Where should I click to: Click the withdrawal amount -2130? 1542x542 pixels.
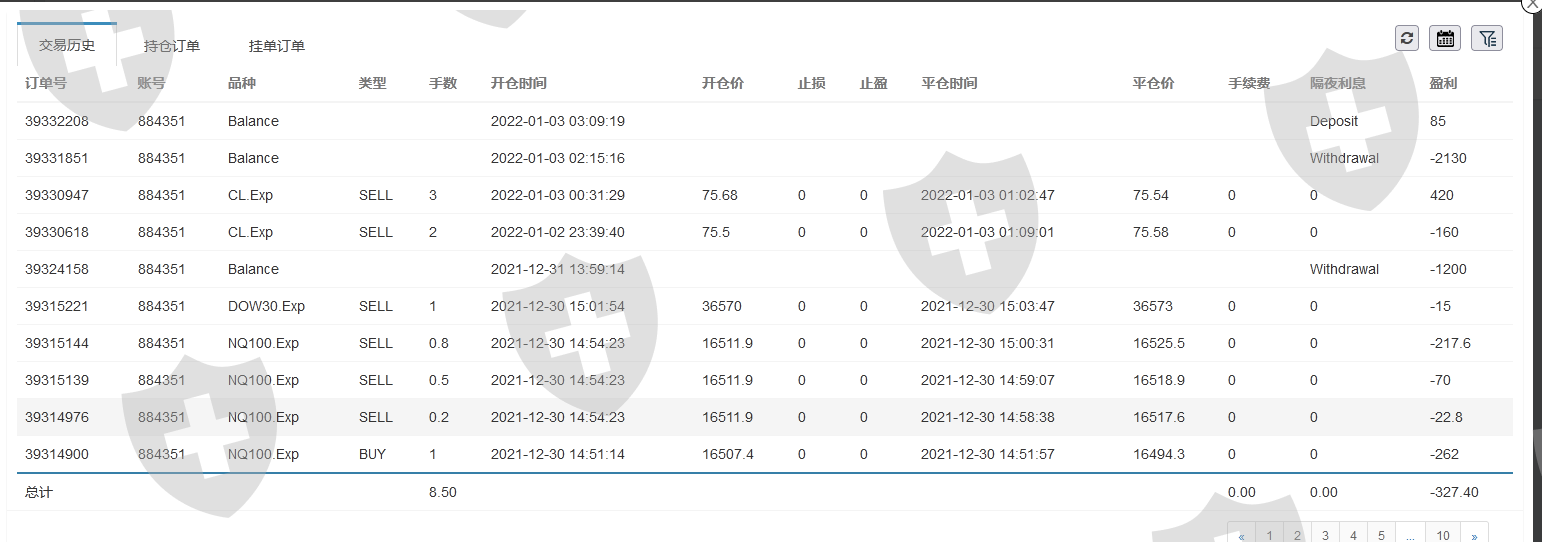(1449, 158)
